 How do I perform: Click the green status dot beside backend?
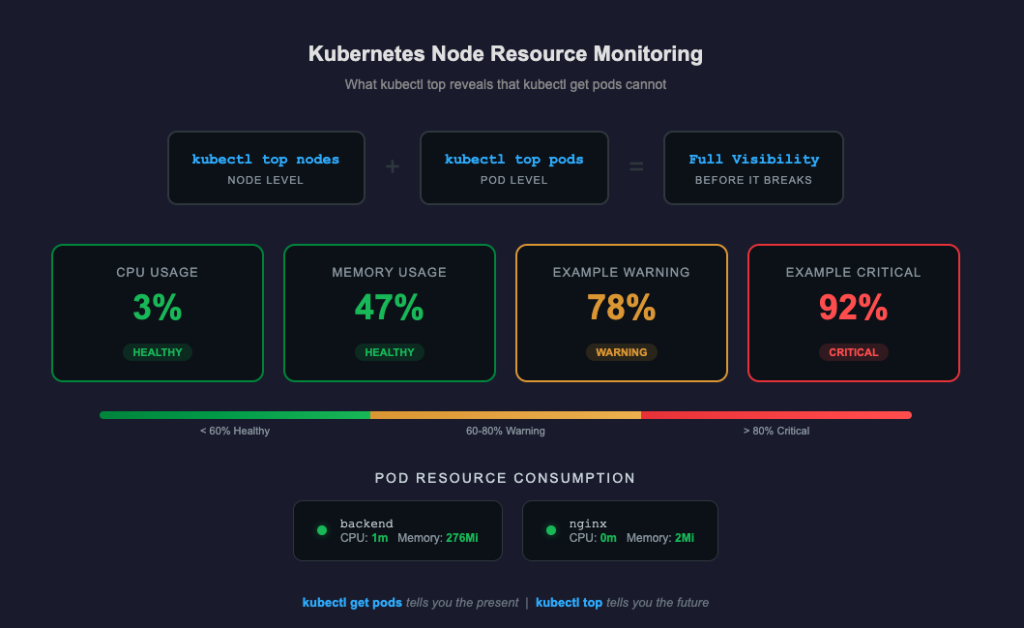point(322,530)
